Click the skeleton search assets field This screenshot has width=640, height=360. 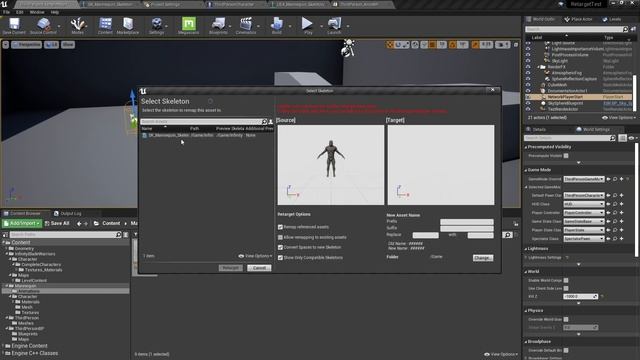[201, 122]
